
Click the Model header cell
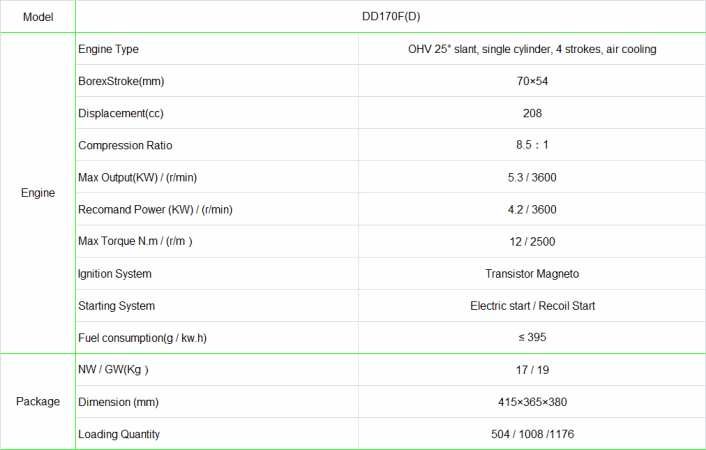(37, 17)
